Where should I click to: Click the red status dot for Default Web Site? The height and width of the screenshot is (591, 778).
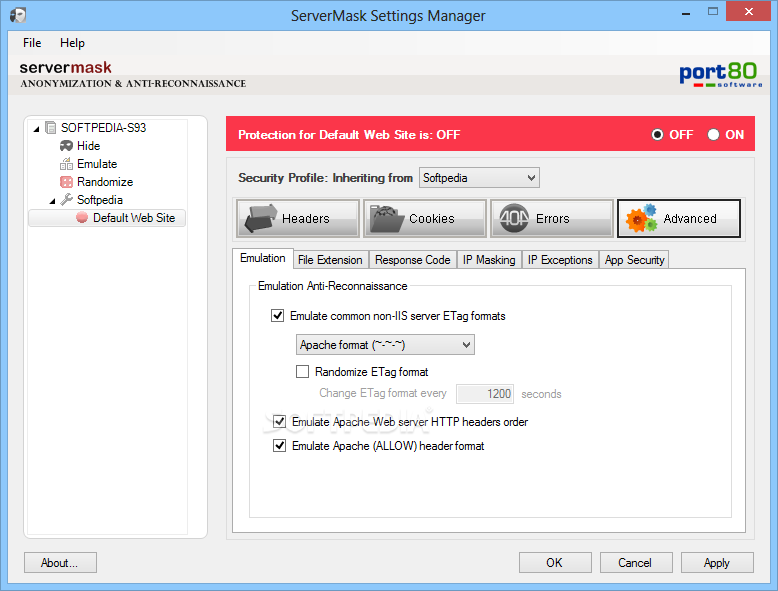[x=82, y=218]
